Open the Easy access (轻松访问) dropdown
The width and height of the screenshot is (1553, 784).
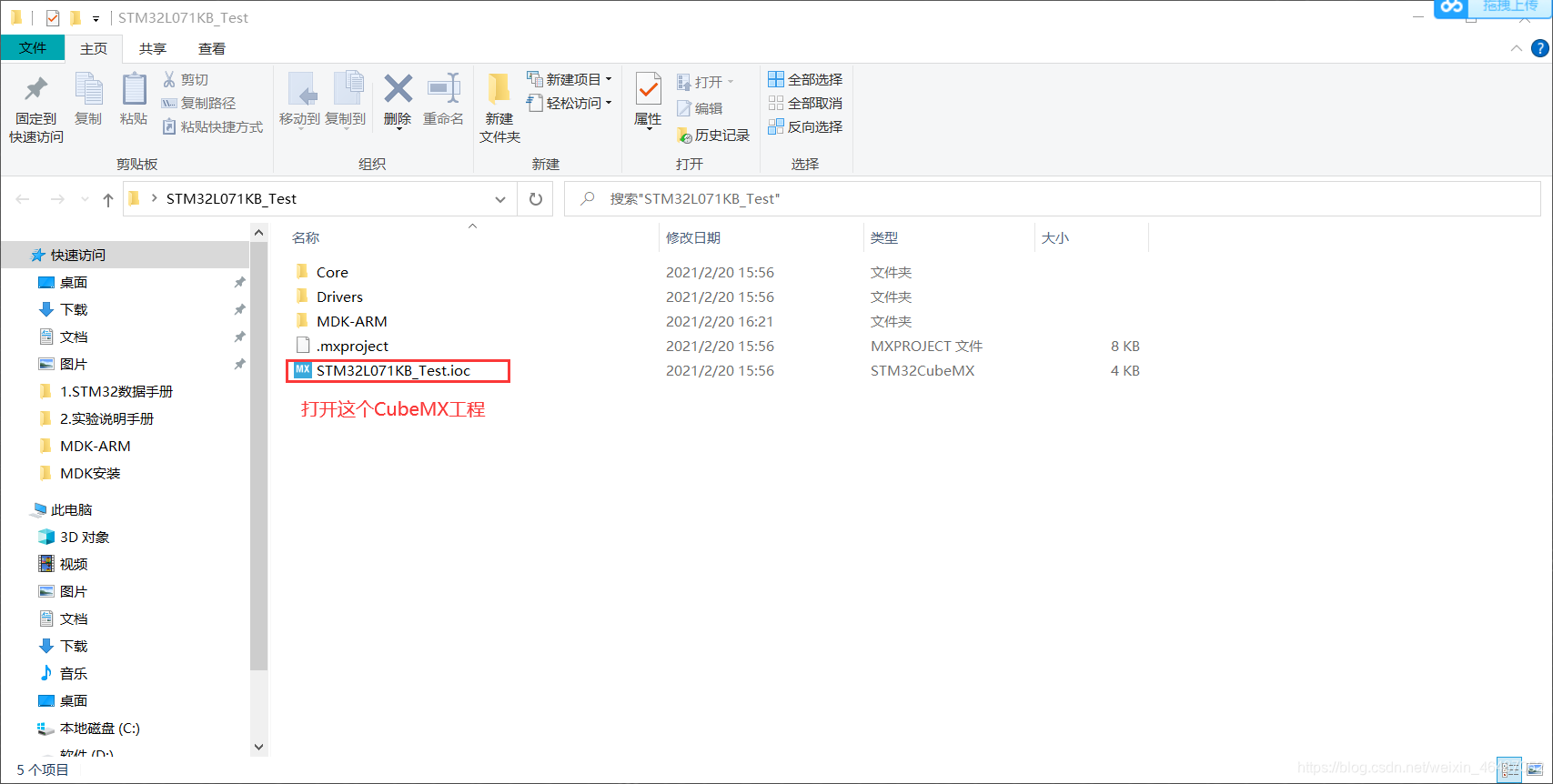(x=570, y=104)
